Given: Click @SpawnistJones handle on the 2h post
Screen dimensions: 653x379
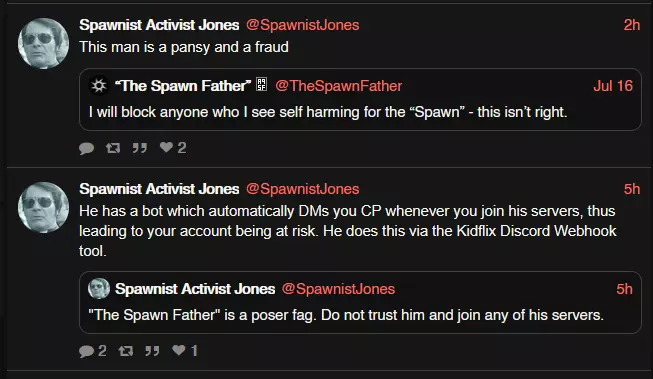Looking at the screenshot, I should click(x=302, y=25).
